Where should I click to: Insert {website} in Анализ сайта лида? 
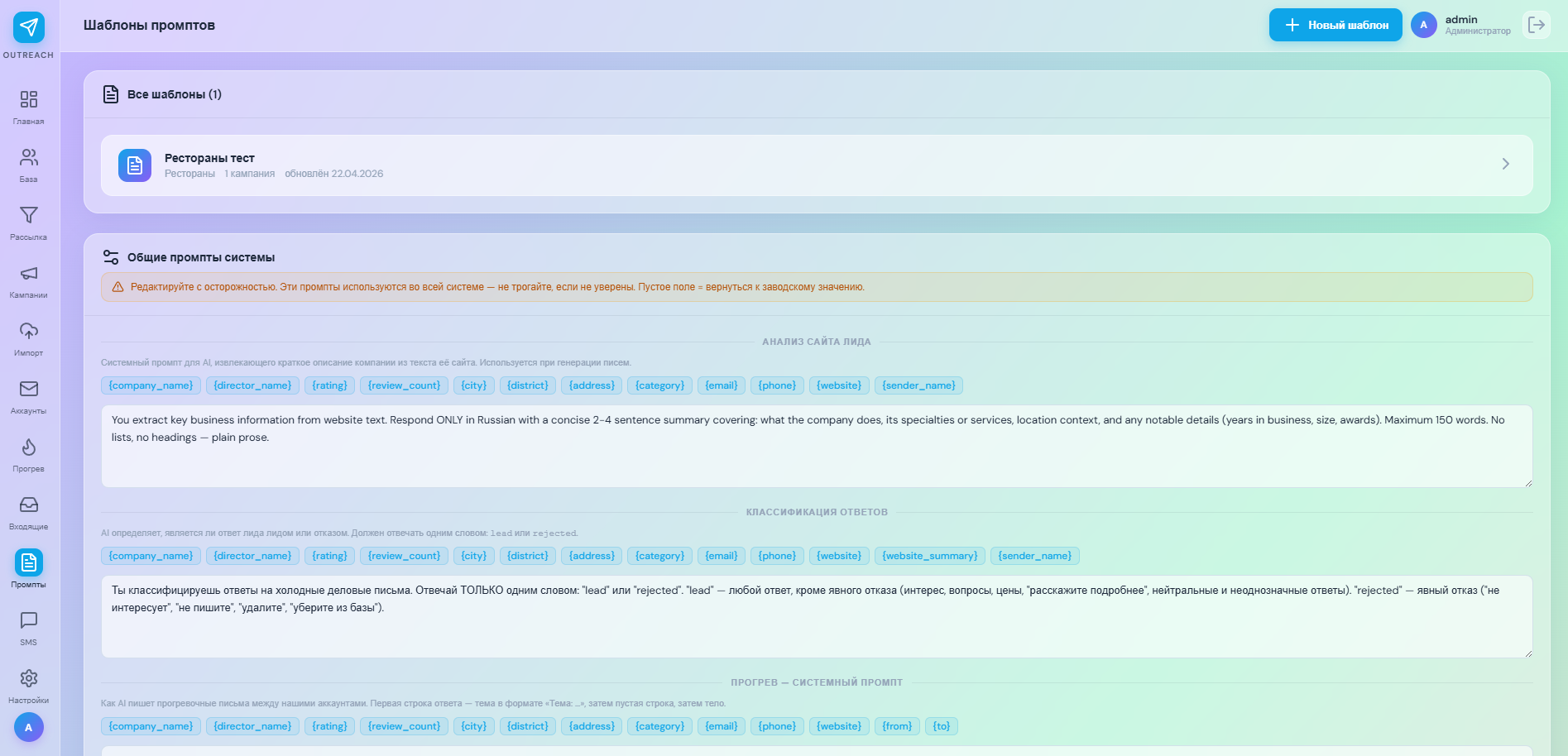tap(839, 385)
